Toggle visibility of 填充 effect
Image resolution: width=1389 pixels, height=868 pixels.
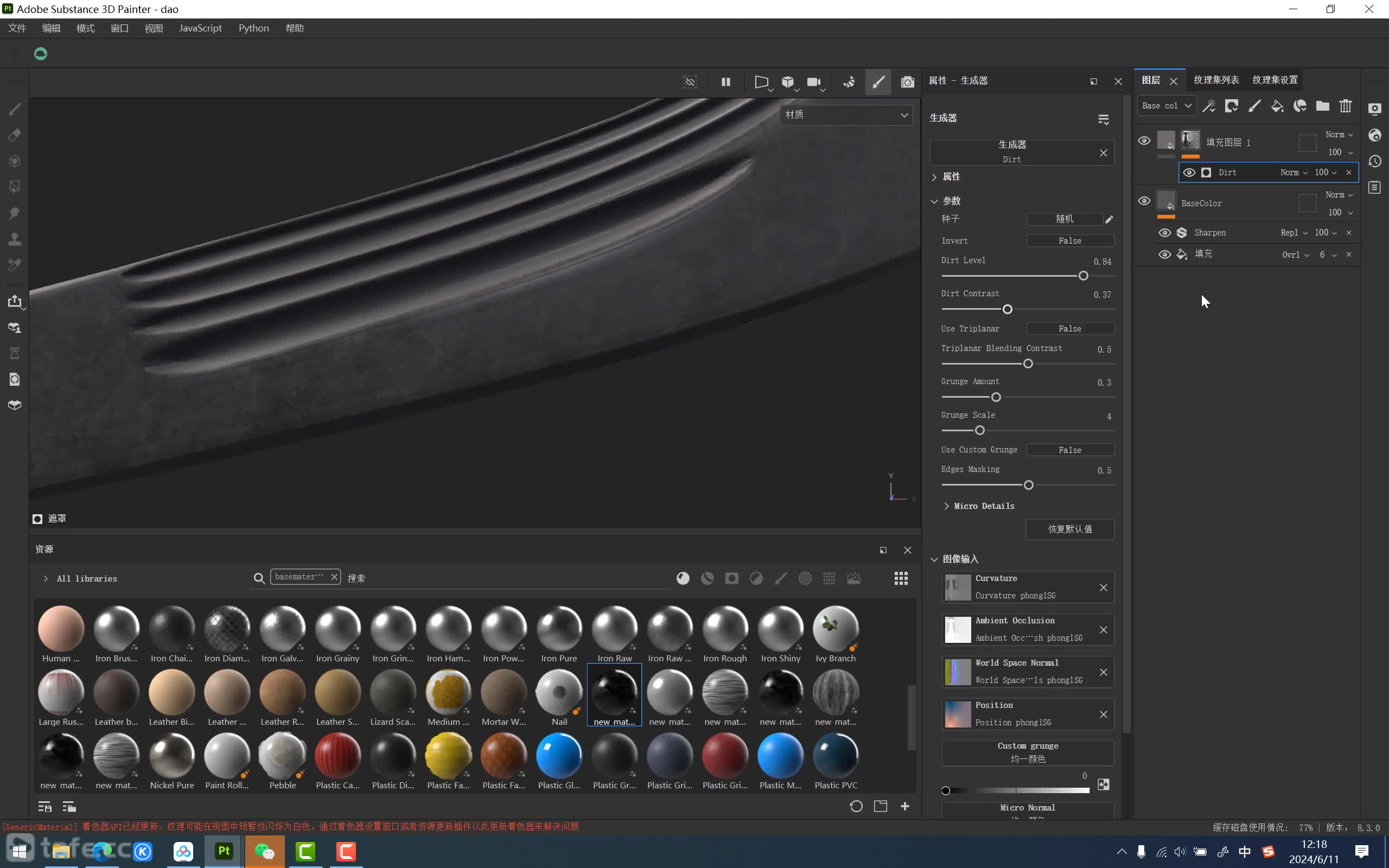click(1164, 254)
